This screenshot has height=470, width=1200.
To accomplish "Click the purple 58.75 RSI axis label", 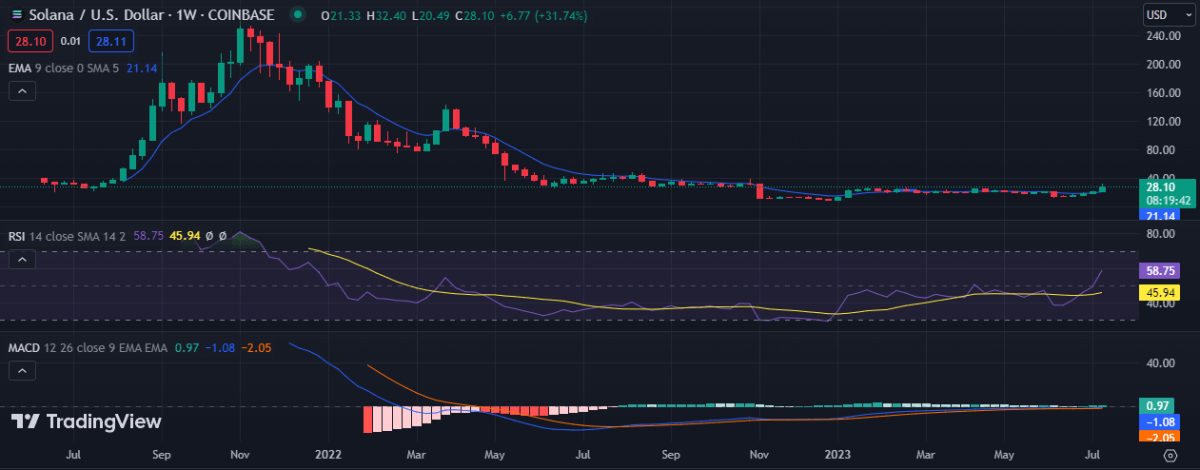I will pos(1159,271).
